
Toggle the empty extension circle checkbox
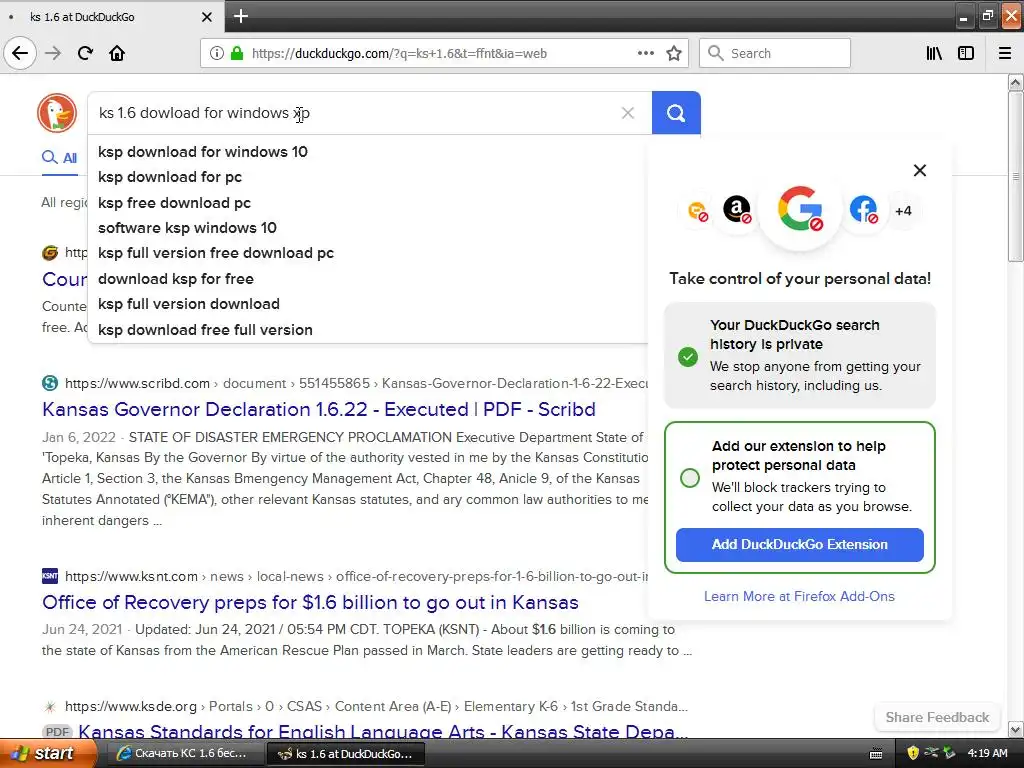690,478
